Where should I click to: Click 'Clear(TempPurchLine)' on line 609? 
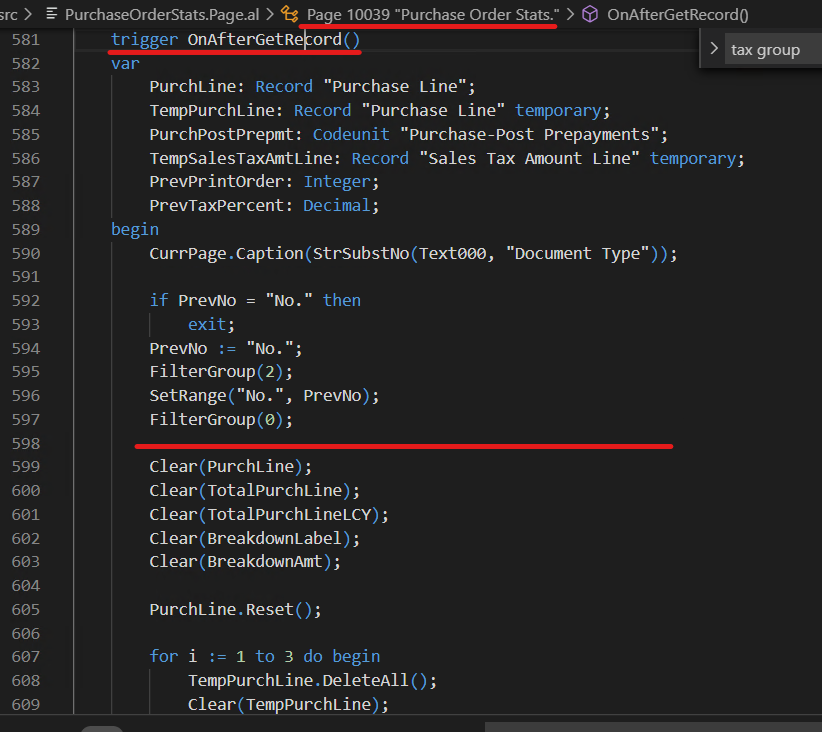click(284, 705)
